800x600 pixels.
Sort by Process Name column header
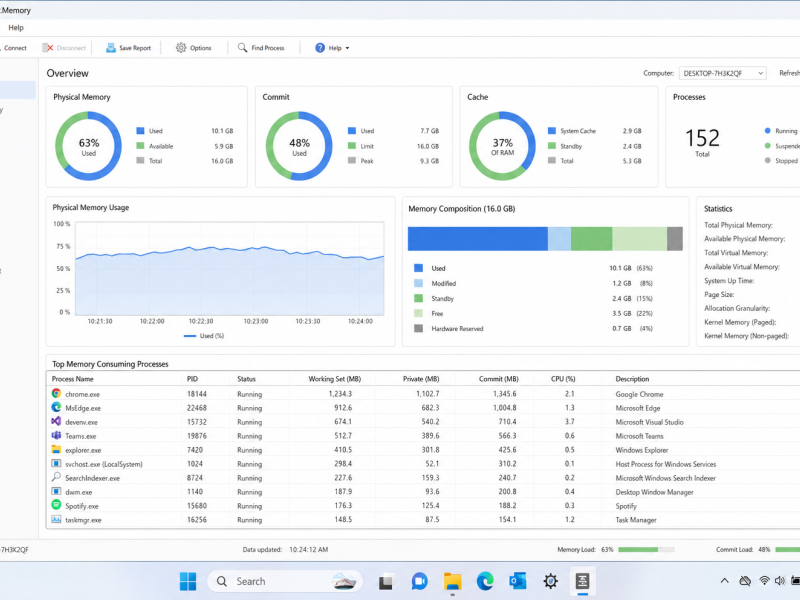coord(72,379)
